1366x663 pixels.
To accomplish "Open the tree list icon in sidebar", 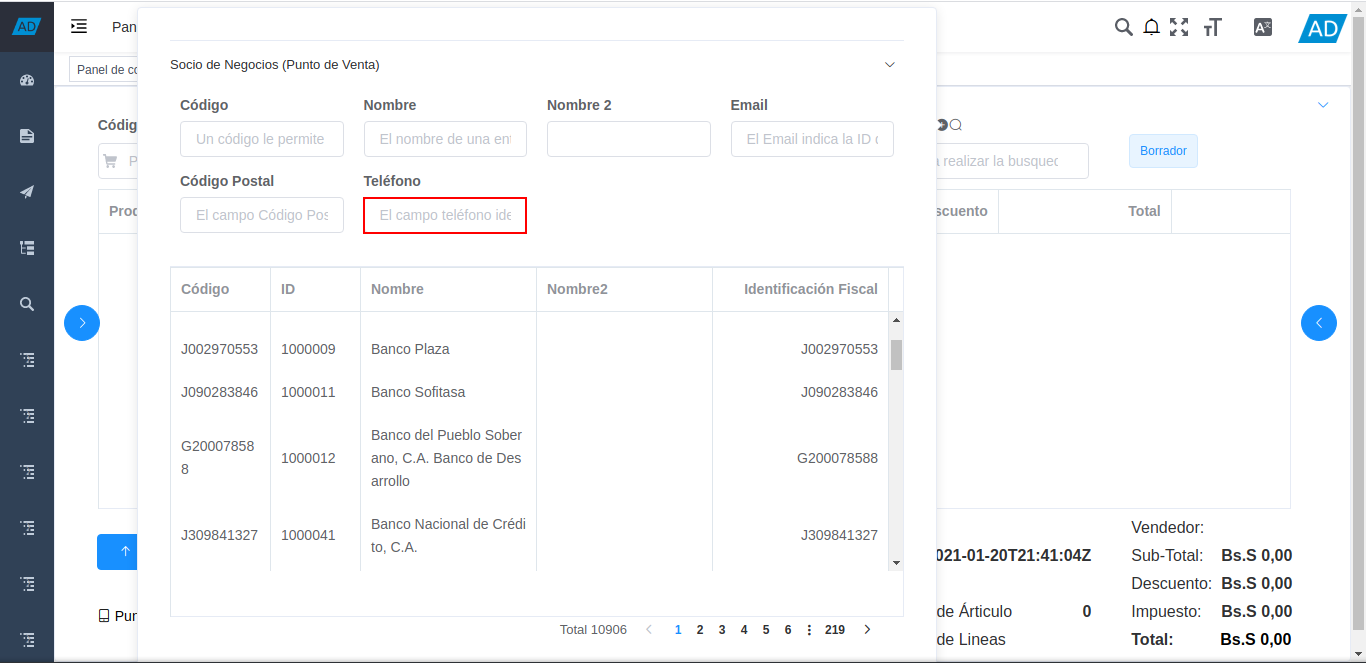I will point(27,248).
